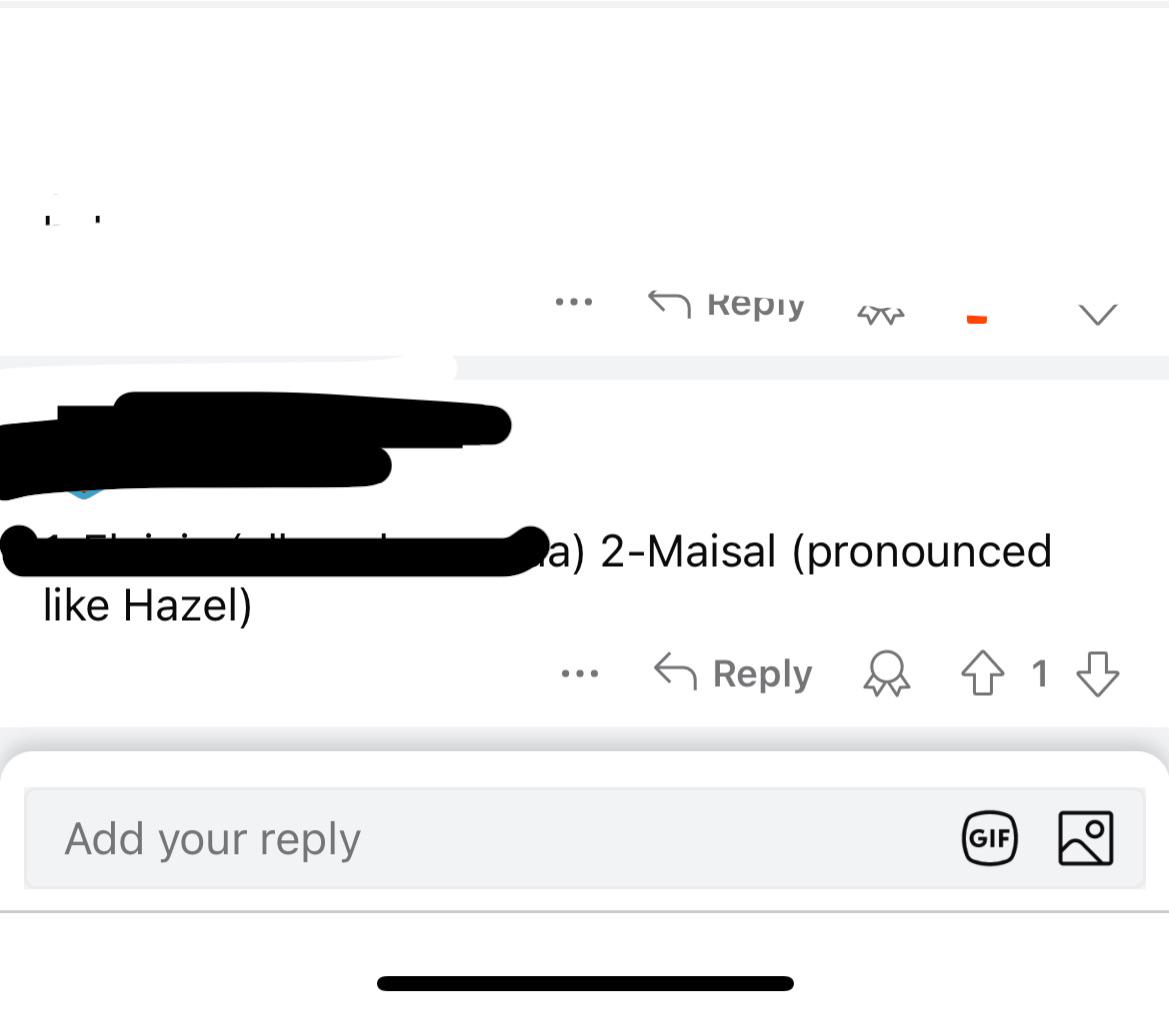Image resolution: width=1169 pixels, height=1015 pixels.
Task: Collapse the top comment using the chevron
Action: pos(1097,312)
